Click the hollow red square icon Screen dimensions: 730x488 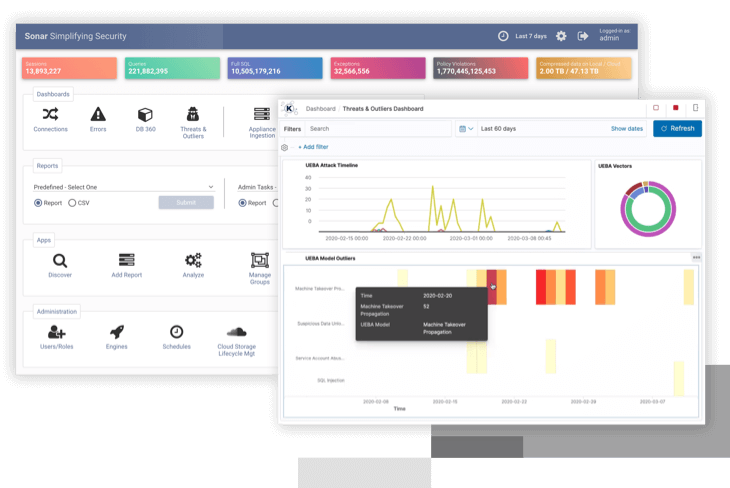656,108
